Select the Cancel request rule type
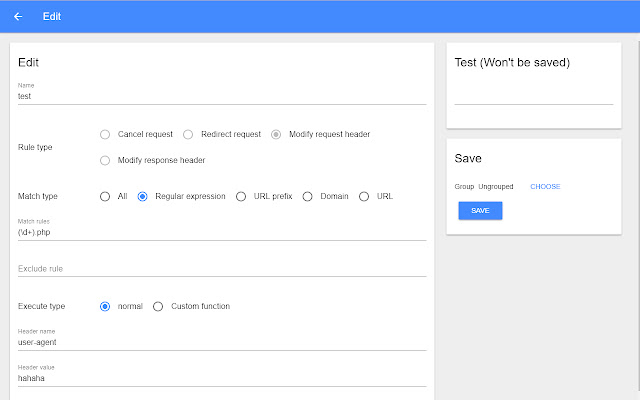The image size is (640, 400). click(x=105, y=134)
